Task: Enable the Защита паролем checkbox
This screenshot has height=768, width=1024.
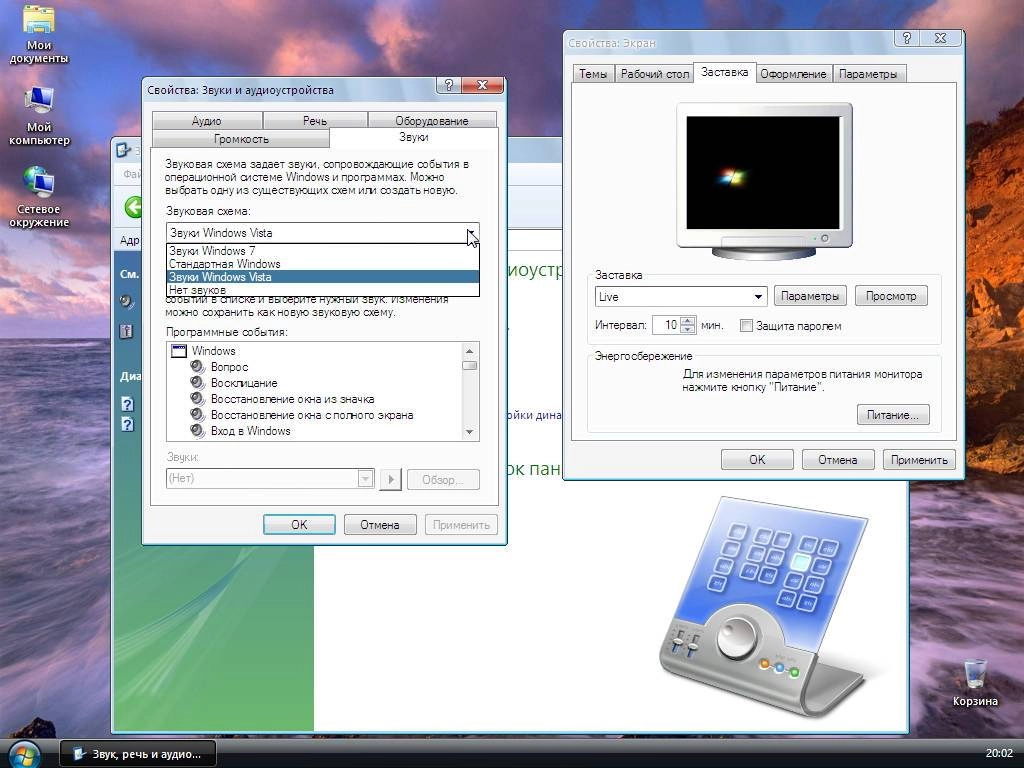Action: [x=746, y=325]
